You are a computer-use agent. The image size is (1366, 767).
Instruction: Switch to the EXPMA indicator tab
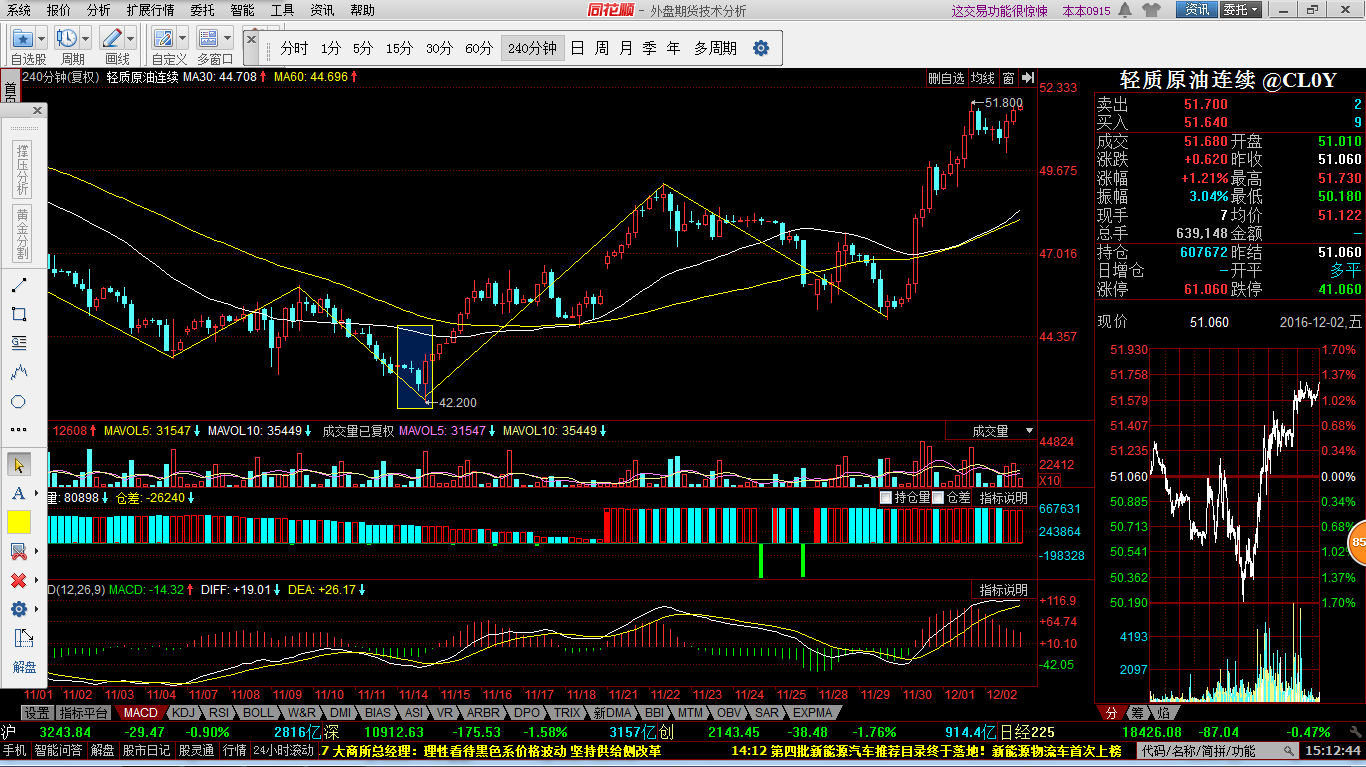(812, 713)
